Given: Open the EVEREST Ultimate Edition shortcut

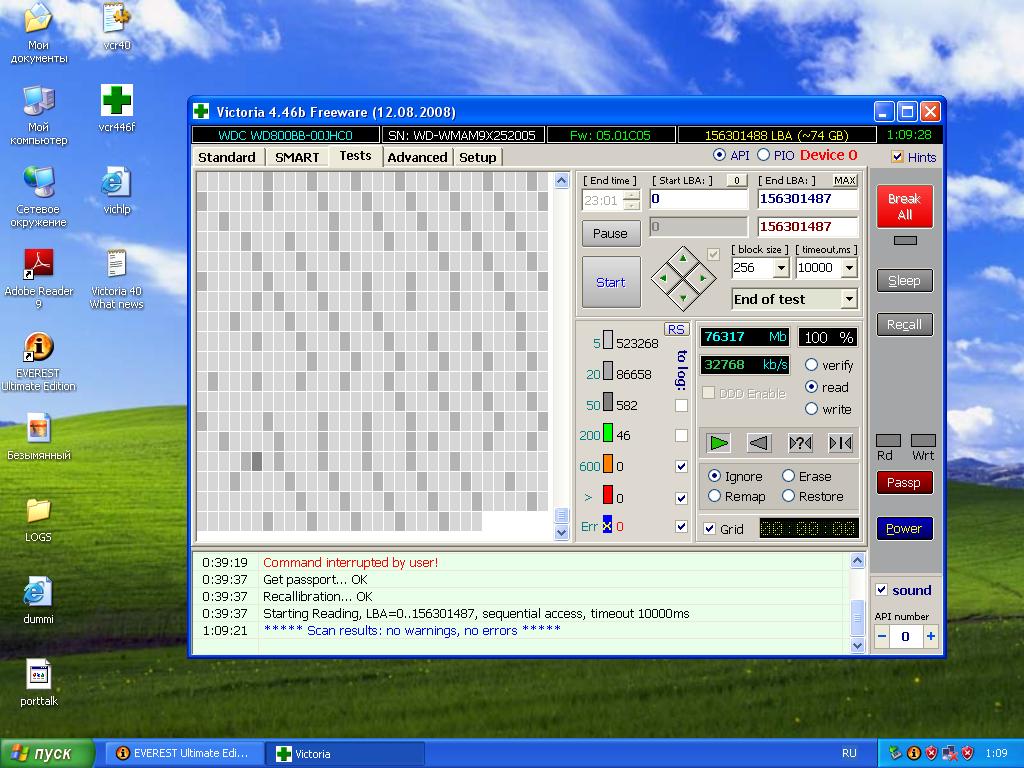Looking at the screenshot, I should coord(39,360).
